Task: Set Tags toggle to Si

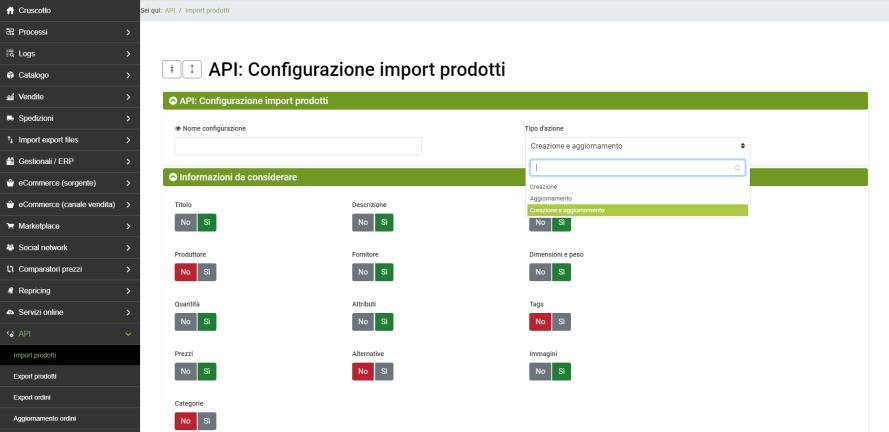Action: [561, 321]
